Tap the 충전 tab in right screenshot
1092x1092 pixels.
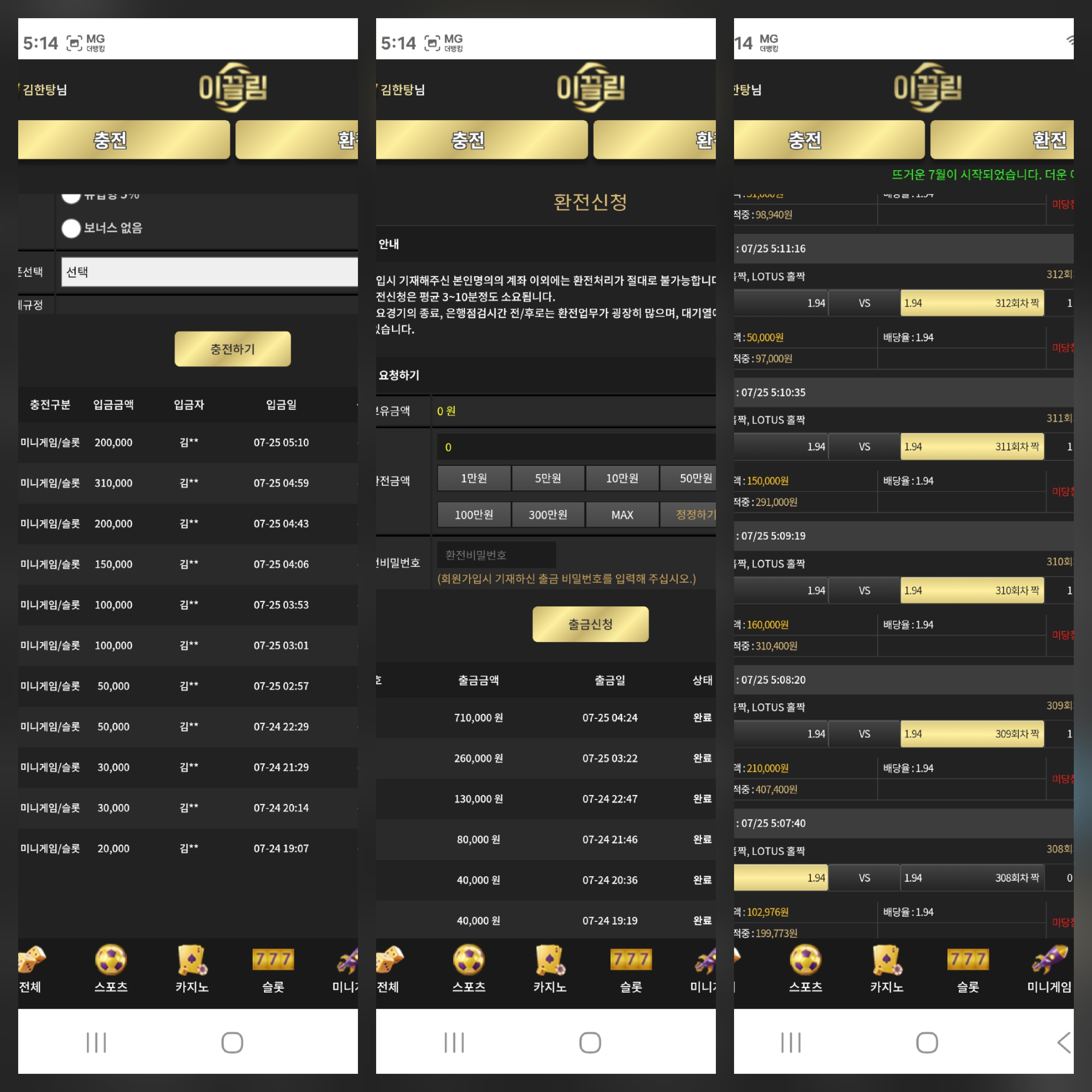point(829,140)
